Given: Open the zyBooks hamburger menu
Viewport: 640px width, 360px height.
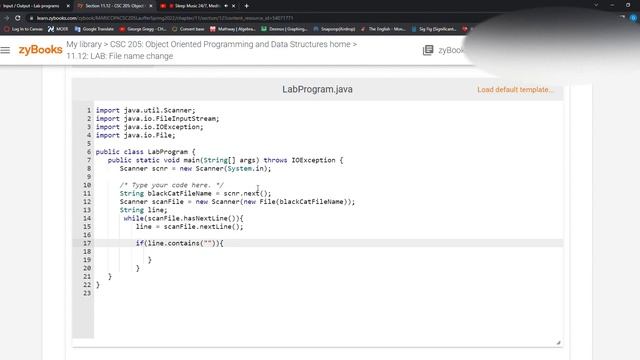Looking at the screenshot, I should [x=5, y=50].
